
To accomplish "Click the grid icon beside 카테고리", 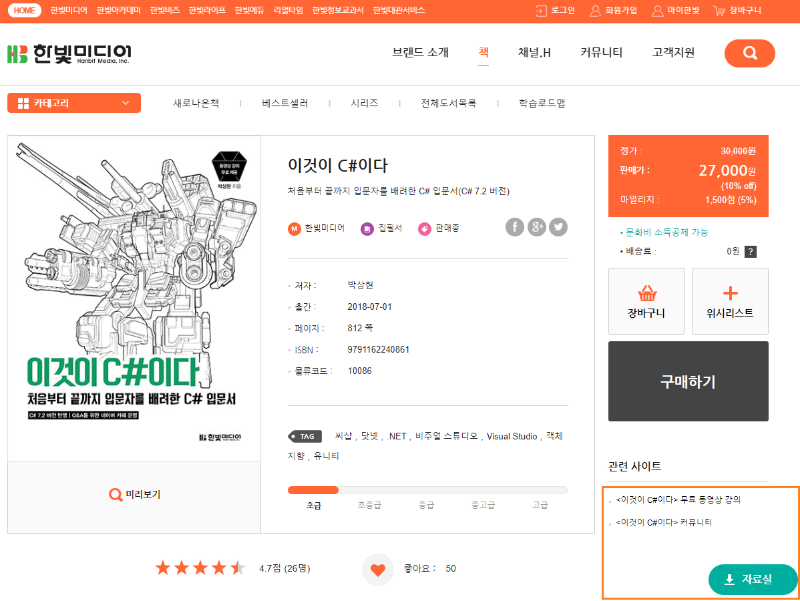I will [x=23, y=103].
